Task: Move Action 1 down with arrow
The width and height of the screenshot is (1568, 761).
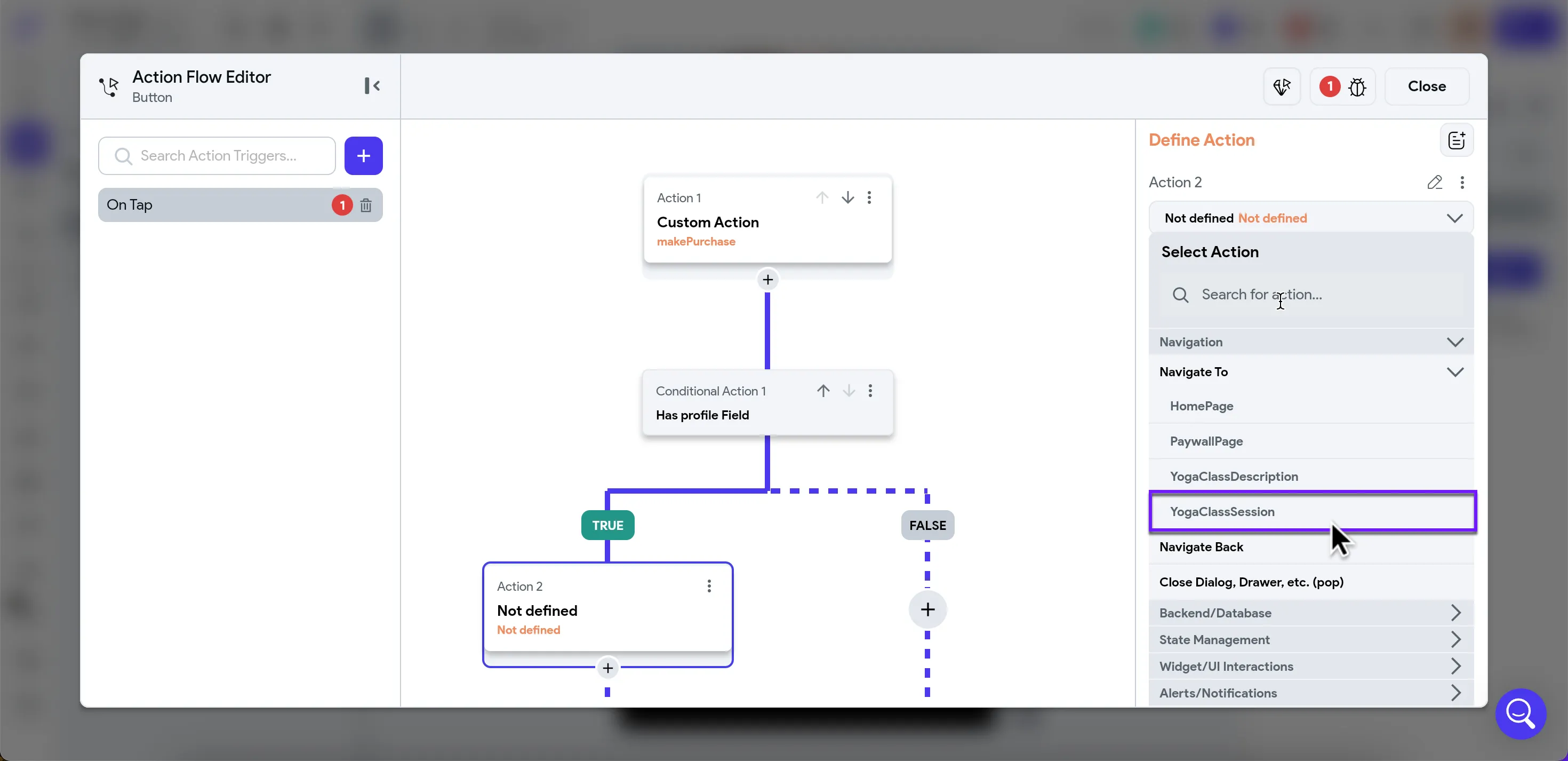Action: 847,197
